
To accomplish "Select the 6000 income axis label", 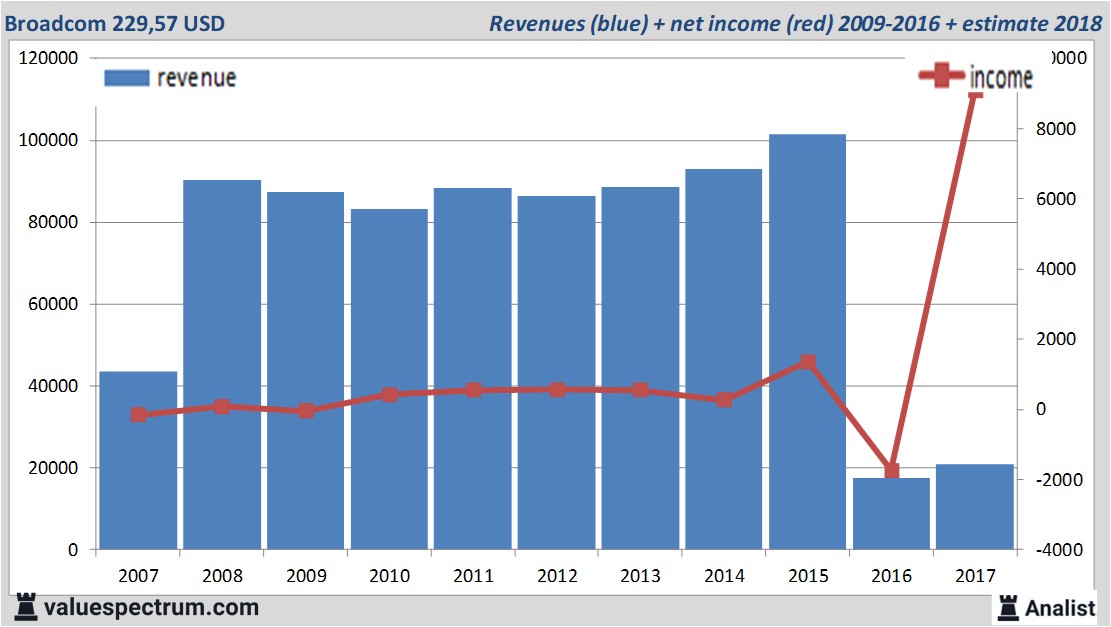I will [x=1056, y=199].
